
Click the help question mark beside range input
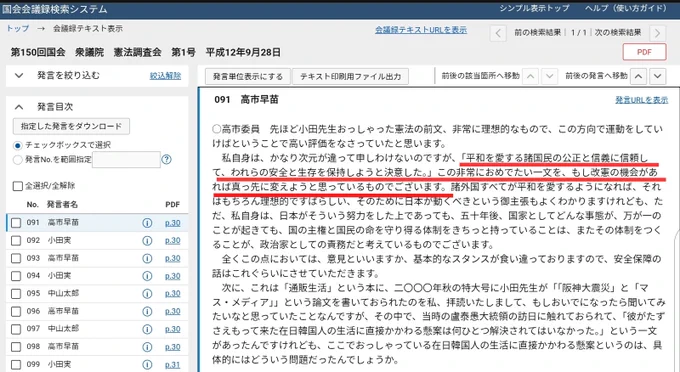pos(167,160)
